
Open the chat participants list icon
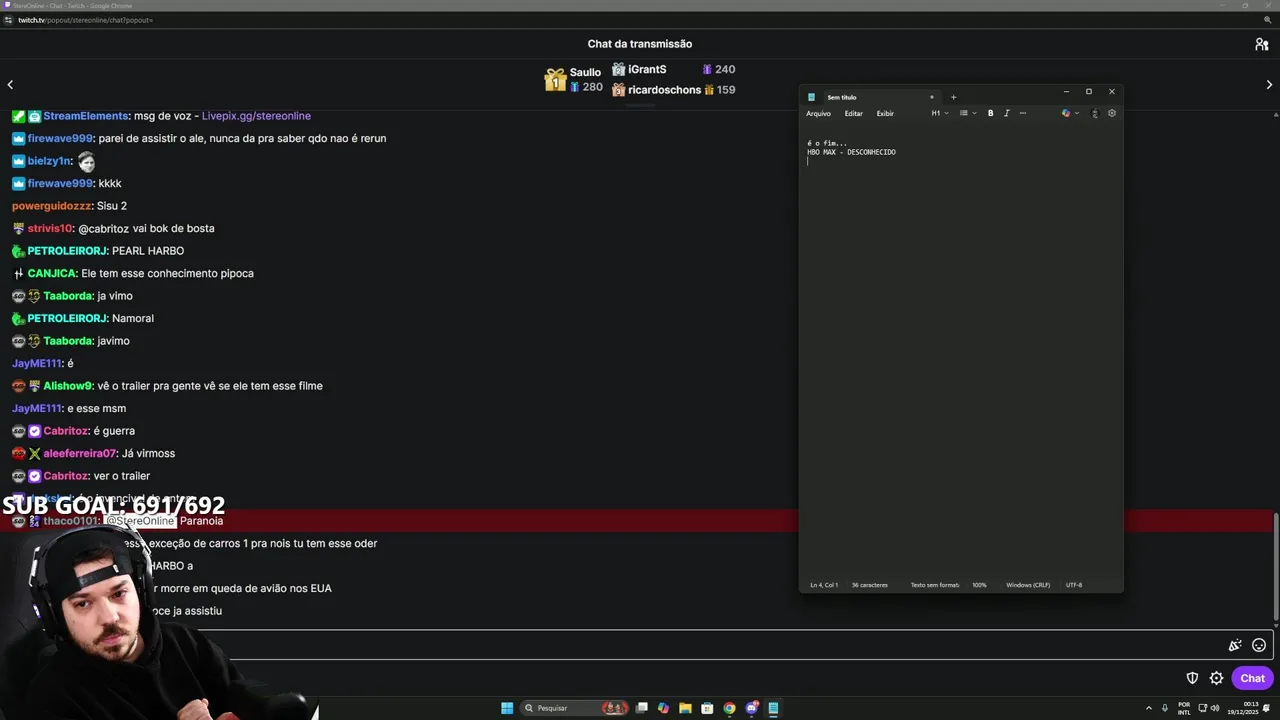tap(1261, 44)
